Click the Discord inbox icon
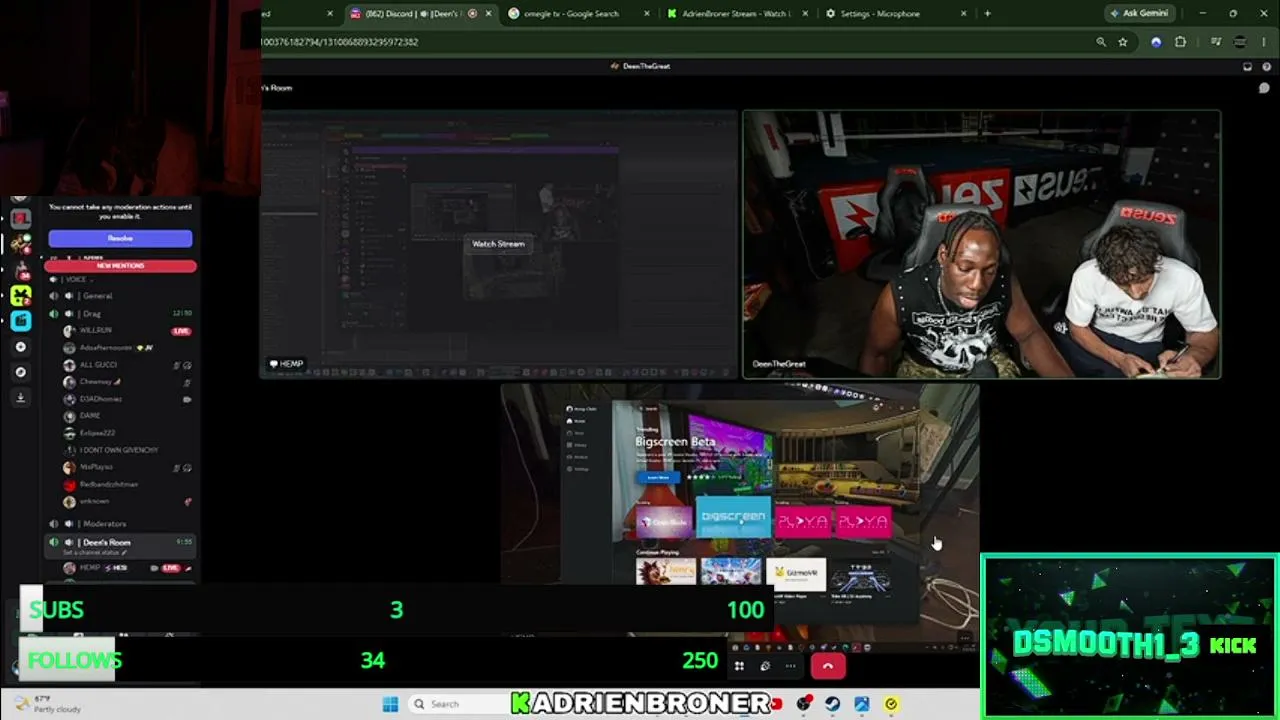Viewport: 1280px width, 720px height. pos(1247,67)
